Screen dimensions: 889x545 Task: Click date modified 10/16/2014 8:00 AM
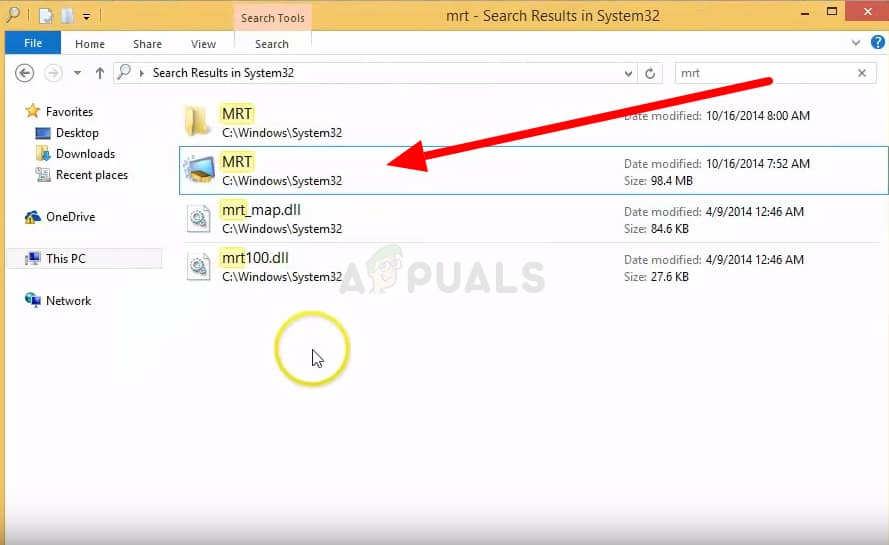(757, 116)
